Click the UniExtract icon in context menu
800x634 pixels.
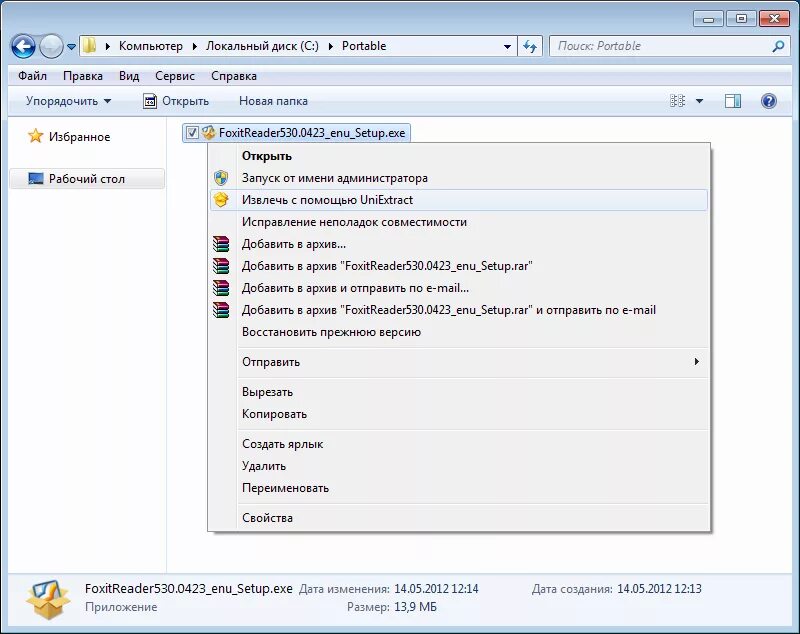tap(221, 199)
